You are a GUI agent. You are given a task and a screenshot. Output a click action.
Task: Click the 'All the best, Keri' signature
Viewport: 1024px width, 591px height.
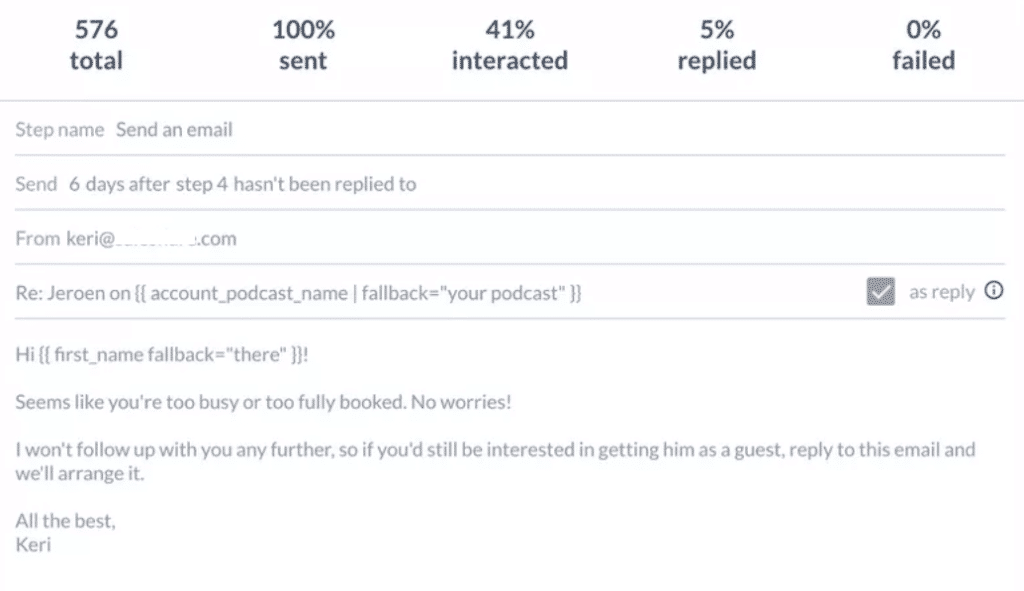(x=65, y=532)
